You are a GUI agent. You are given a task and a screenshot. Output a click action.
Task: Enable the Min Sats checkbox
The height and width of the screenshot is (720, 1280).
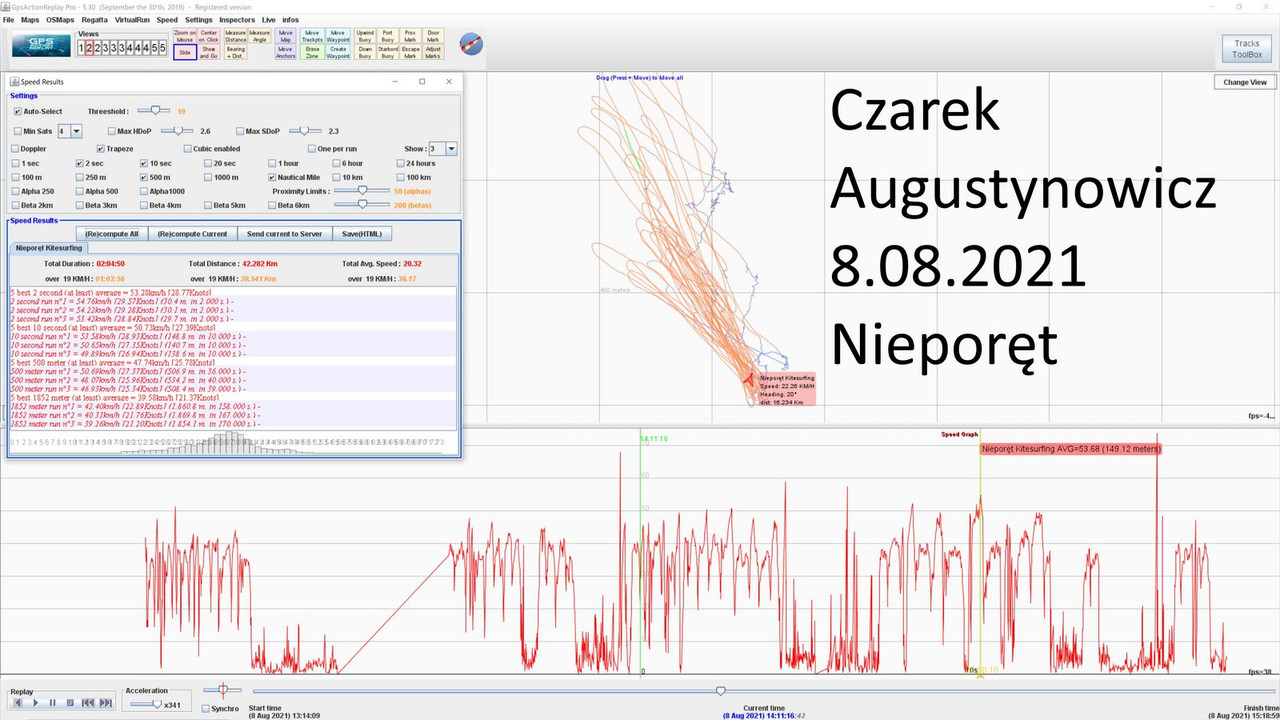pos(18,131)
